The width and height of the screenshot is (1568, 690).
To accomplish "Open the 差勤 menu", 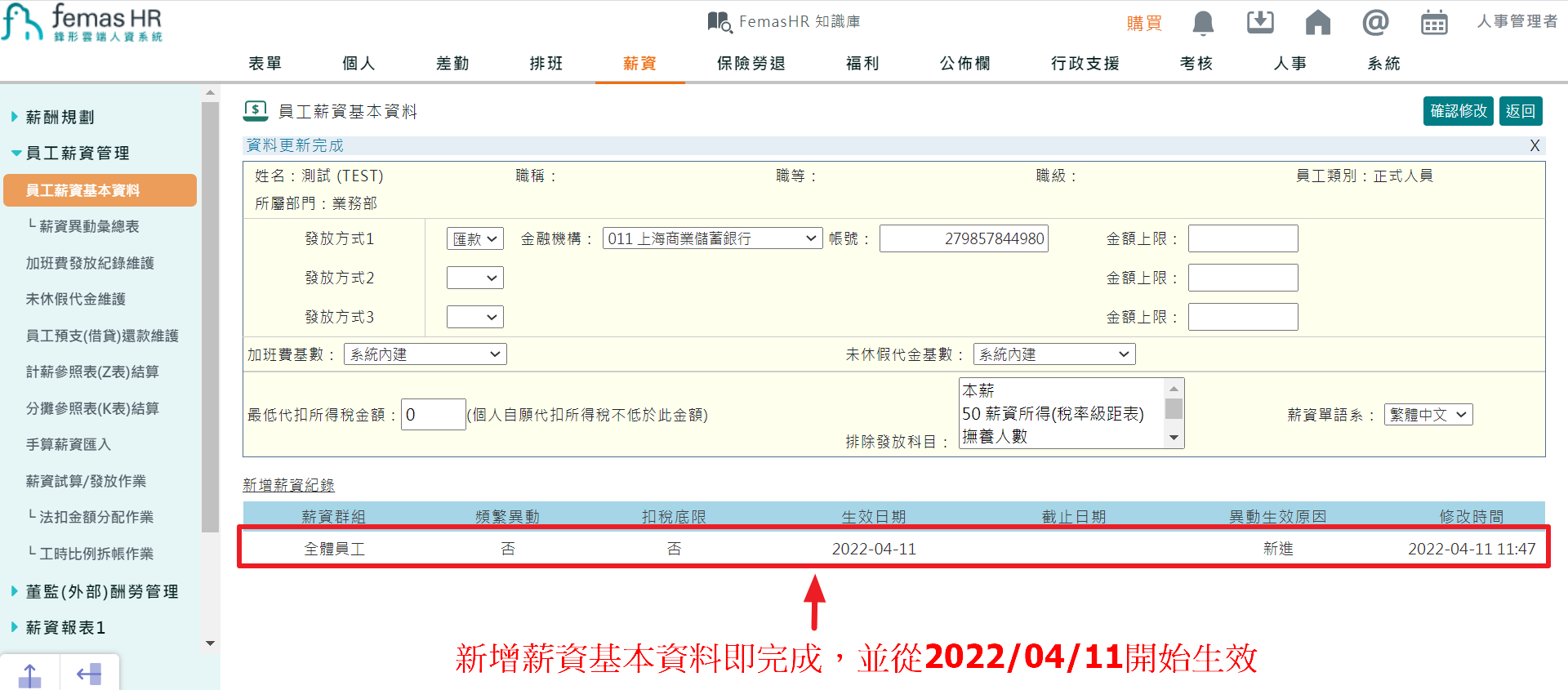I will pyautogui.click(x=452, y=63).
